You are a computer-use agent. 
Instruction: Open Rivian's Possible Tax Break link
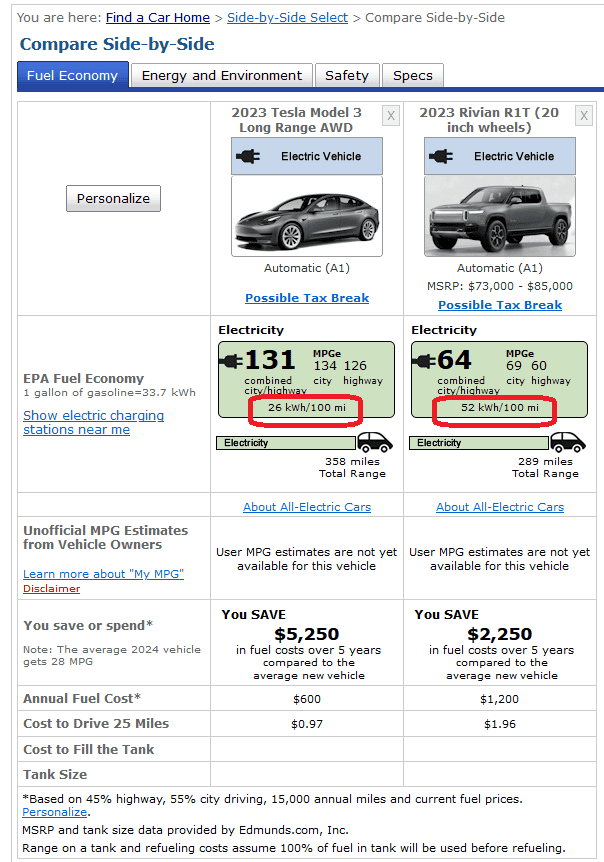tap(500, 305)
